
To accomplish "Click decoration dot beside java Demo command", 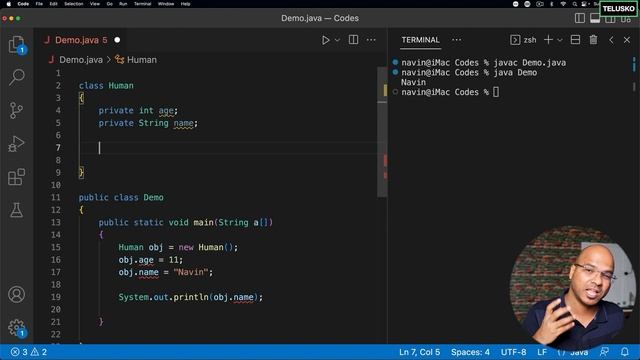I will click(395, 72).
